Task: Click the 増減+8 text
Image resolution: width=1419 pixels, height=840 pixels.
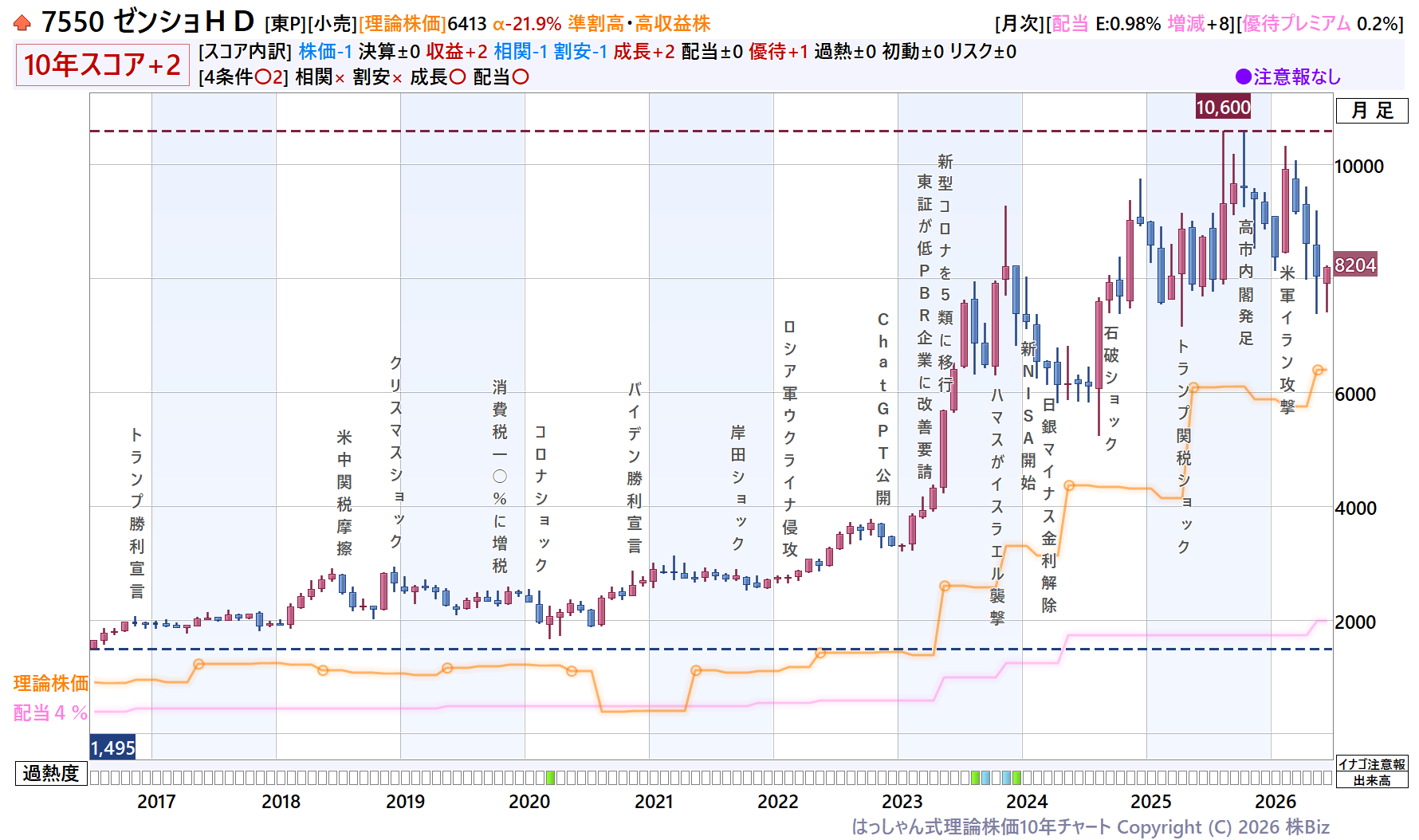Action: (x=1200, y=24)
